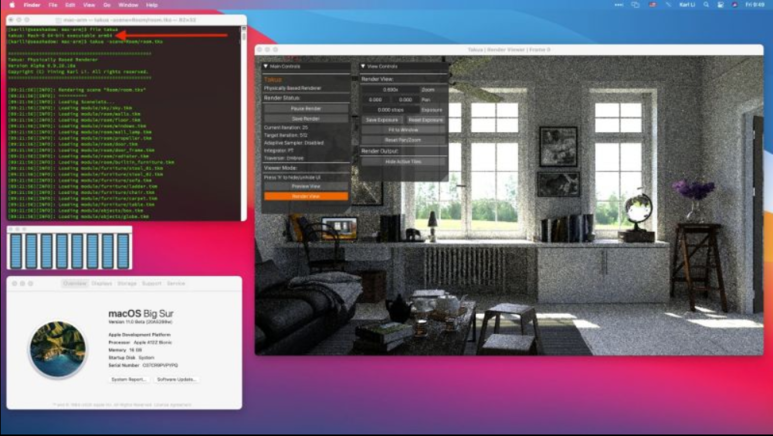
Task: Click the first Pan value field
Action: click(376, 100)
